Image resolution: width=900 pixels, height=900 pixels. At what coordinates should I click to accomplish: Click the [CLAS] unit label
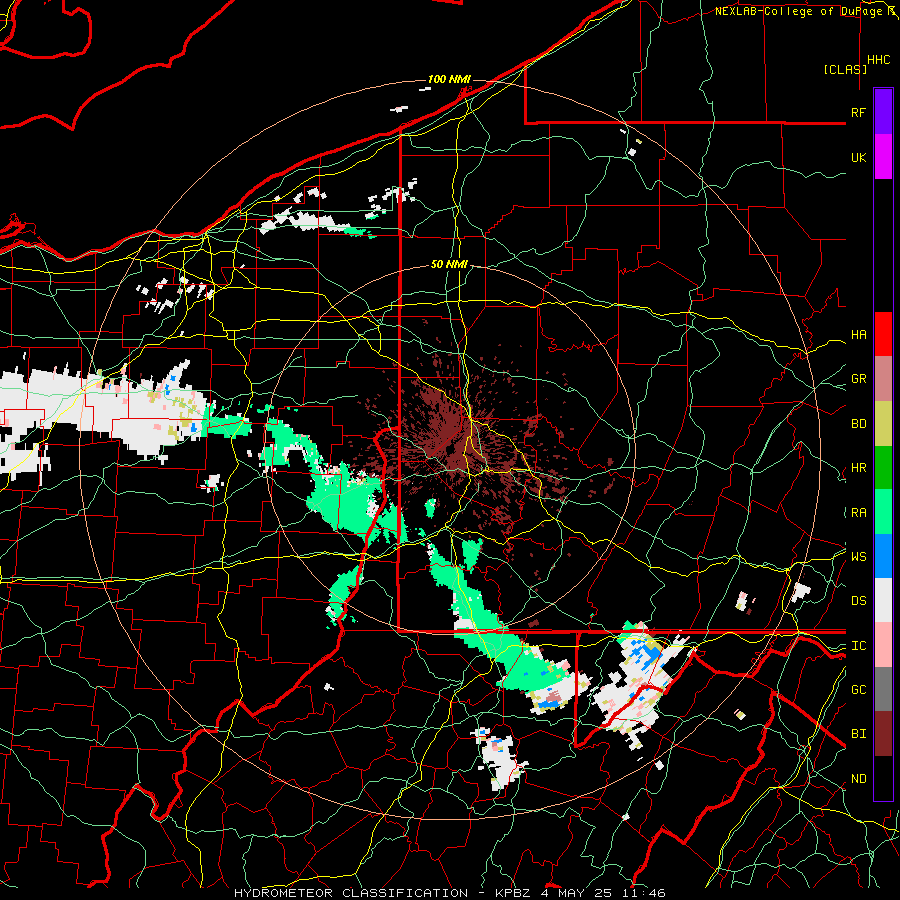click(845, 69)
